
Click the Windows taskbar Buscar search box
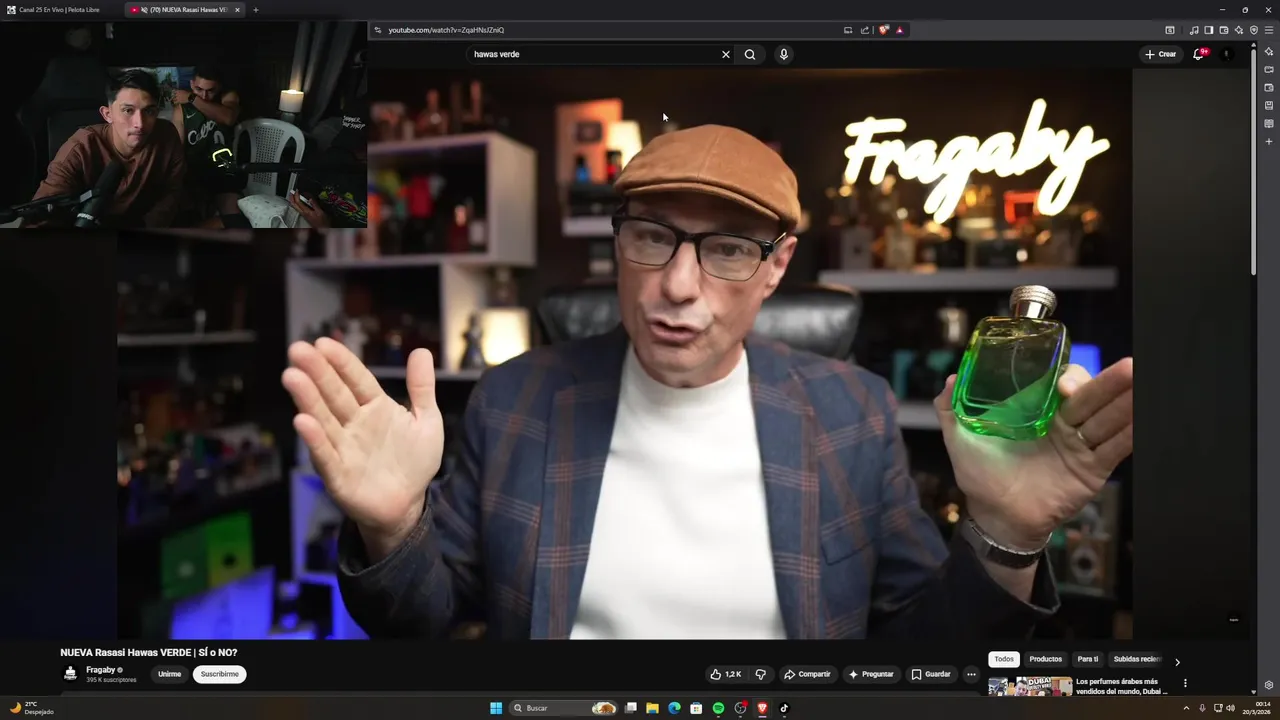click(563, 708)
